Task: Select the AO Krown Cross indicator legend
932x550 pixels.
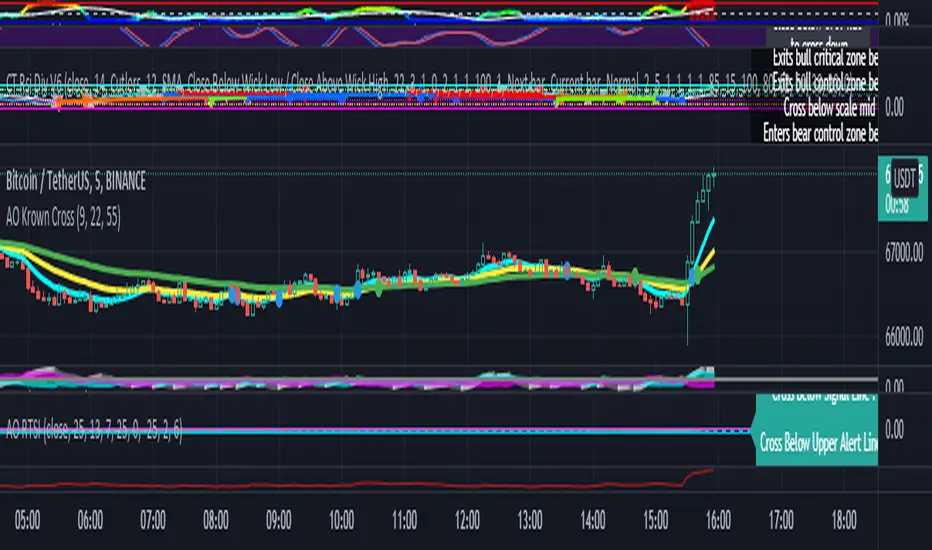Action: pyautogui.click(x=63, y=217)
